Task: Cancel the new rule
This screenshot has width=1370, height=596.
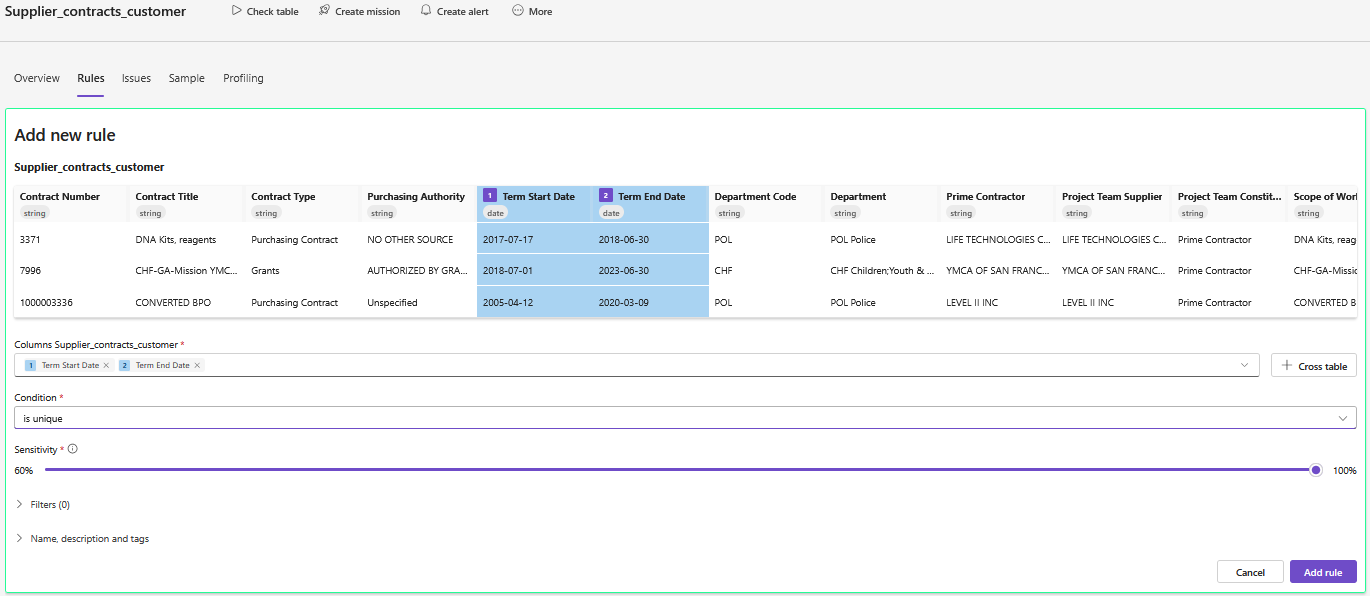Action: [1249, 572]
